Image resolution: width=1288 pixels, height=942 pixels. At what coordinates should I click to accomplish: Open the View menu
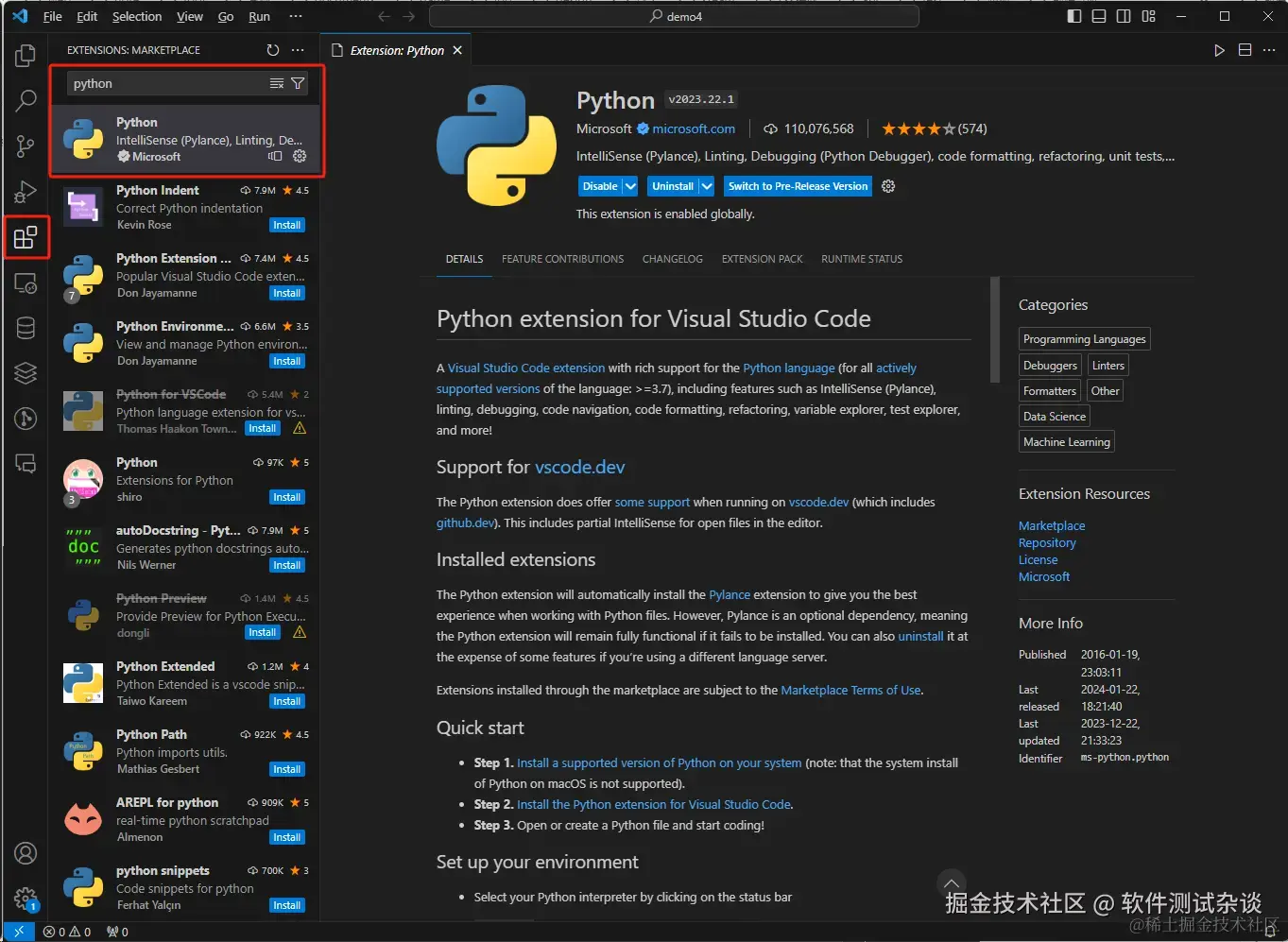click(190, 16)
